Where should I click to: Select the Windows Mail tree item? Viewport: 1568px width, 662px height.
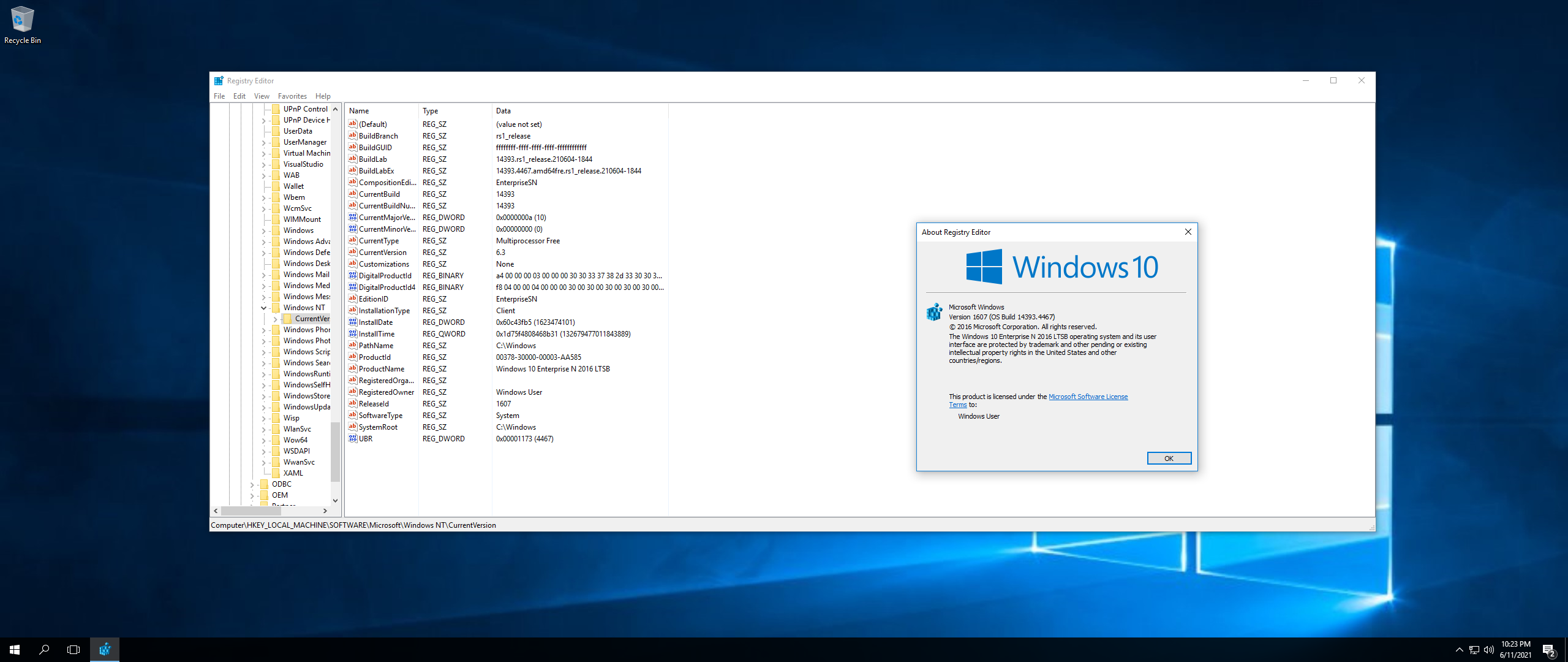306,274
